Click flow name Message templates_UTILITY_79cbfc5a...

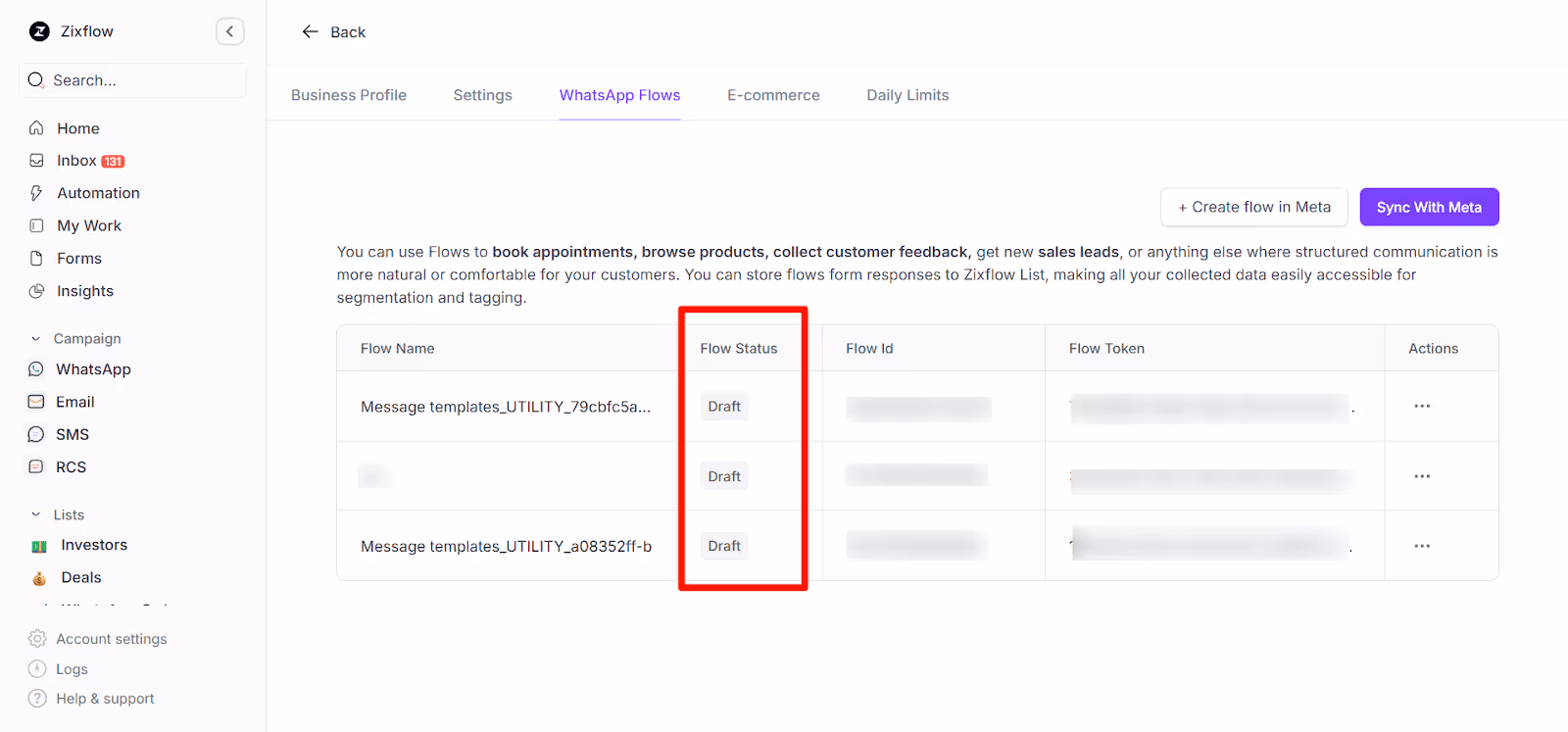506,407
